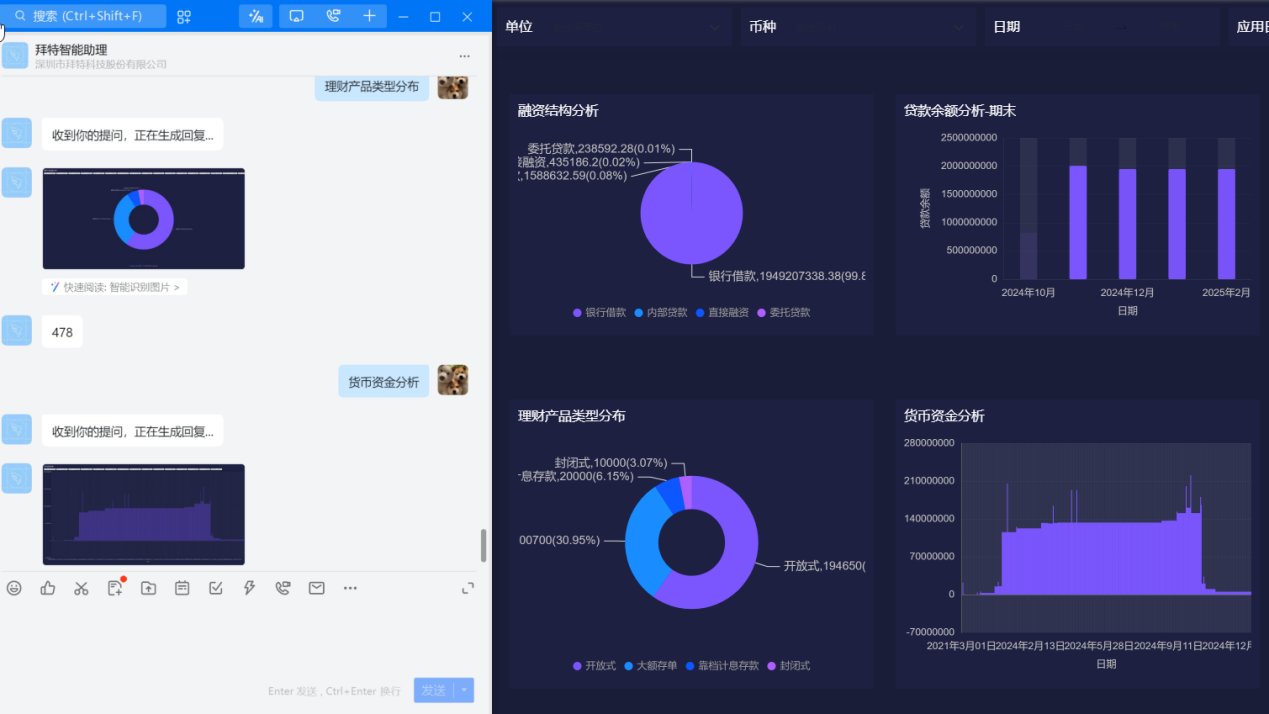Screen dimensions: 1269x714
Task: Toggle 大额存单 legend in 理财产品类型分布 chart
Action: (650, 666)
